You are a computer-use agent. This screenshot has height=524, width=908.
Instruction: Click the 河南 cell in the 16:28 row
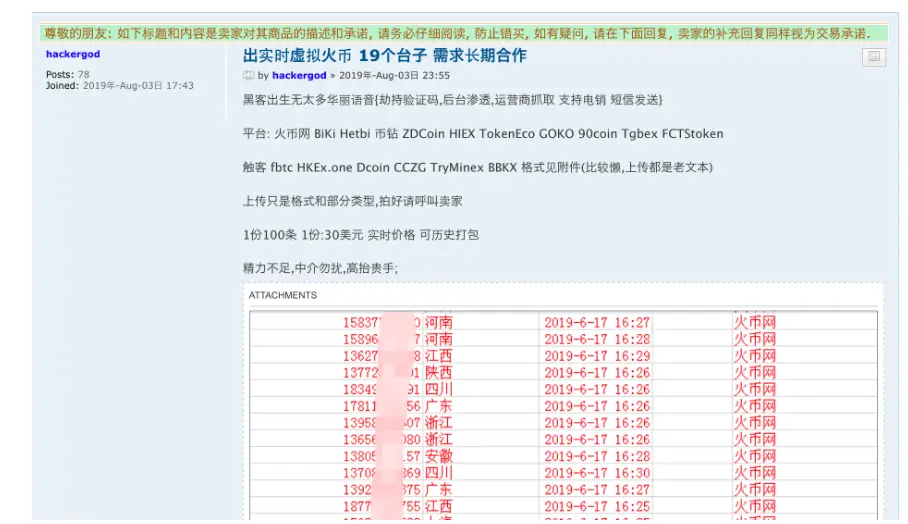click(x=438, y=339)
